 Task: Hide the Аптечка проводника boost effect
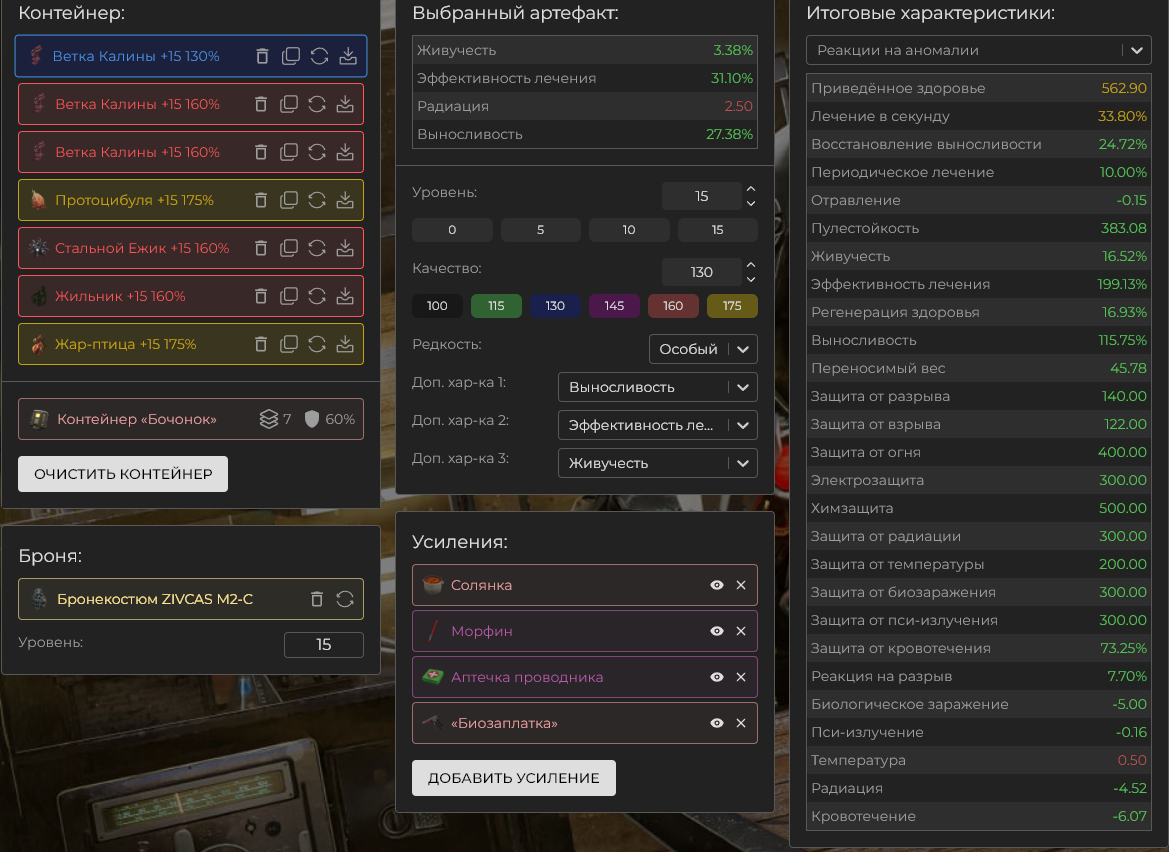pyautogui.click(x=717, y=677)
